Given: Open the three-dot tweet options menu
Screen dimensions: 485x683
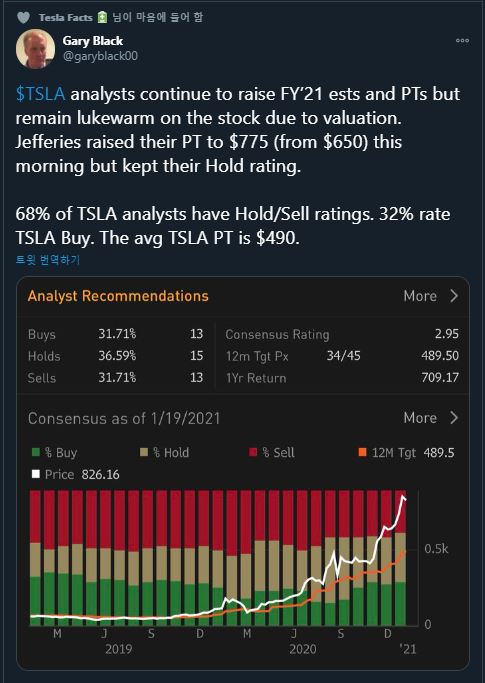Looking at the screenshot, I should (462, 41).
